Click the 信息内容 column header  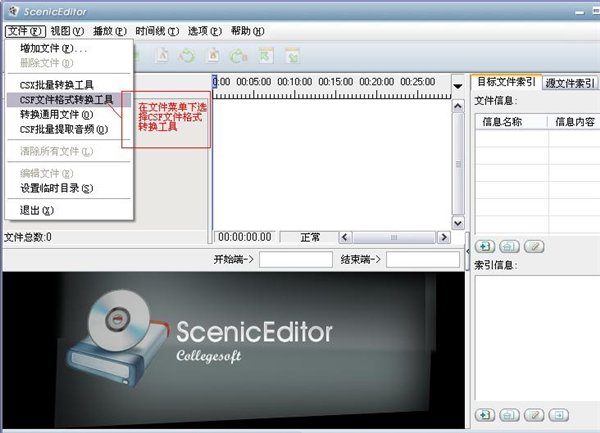coord(574,122)
